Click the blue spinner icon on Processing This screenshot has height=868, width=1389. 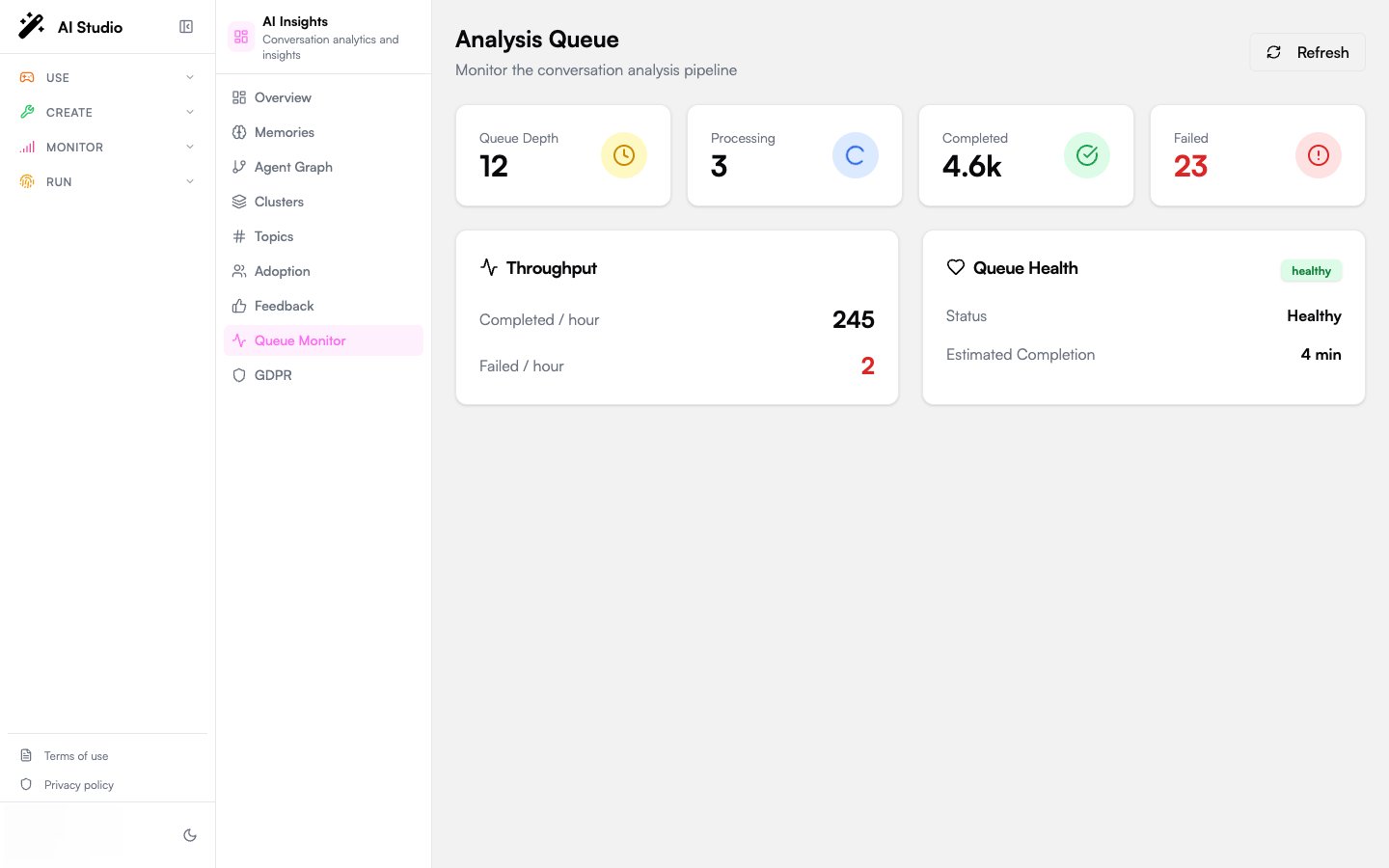[x=856, y=155]
